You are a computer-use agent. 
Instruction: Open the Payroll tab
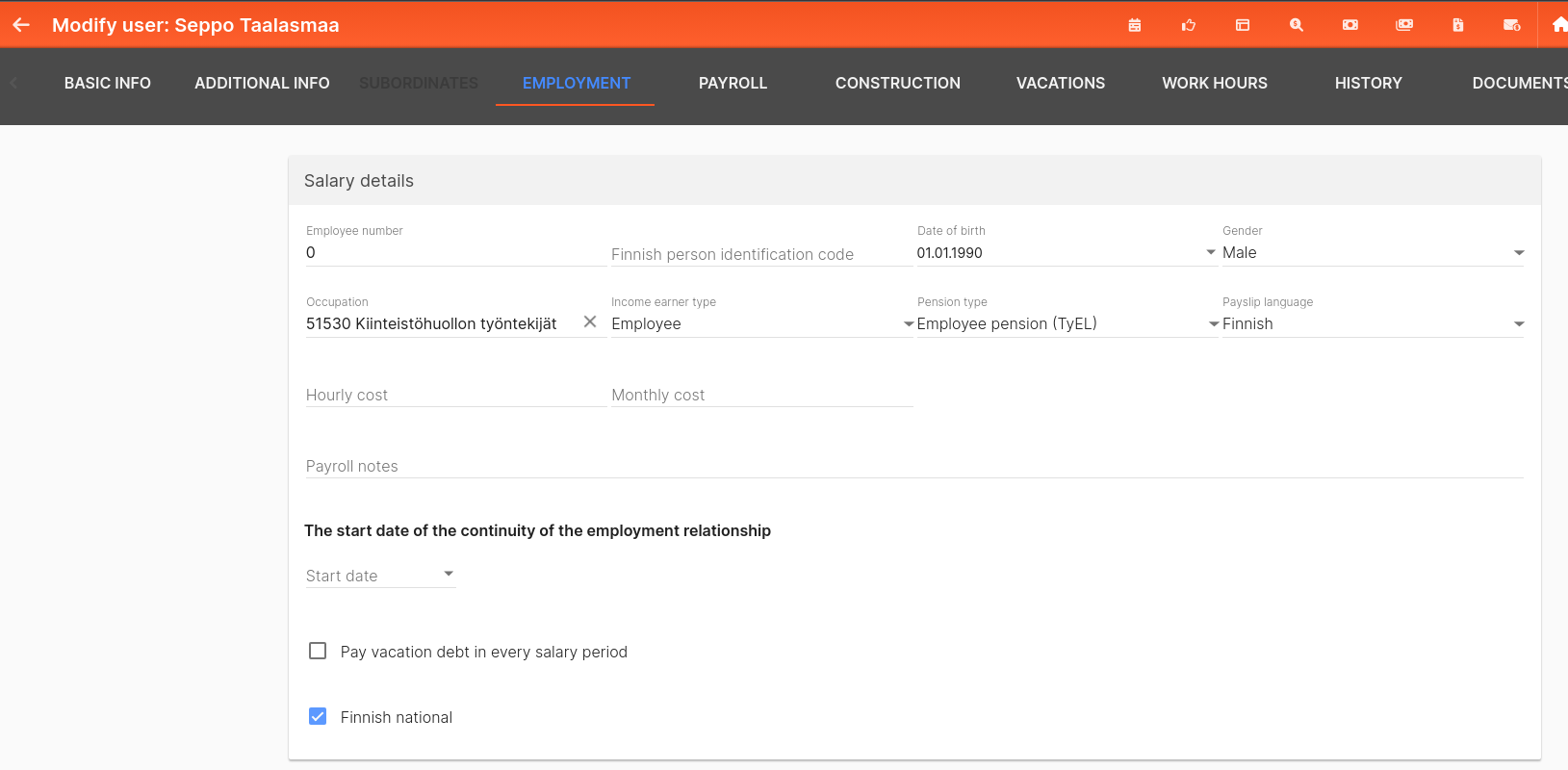(733, 83)
